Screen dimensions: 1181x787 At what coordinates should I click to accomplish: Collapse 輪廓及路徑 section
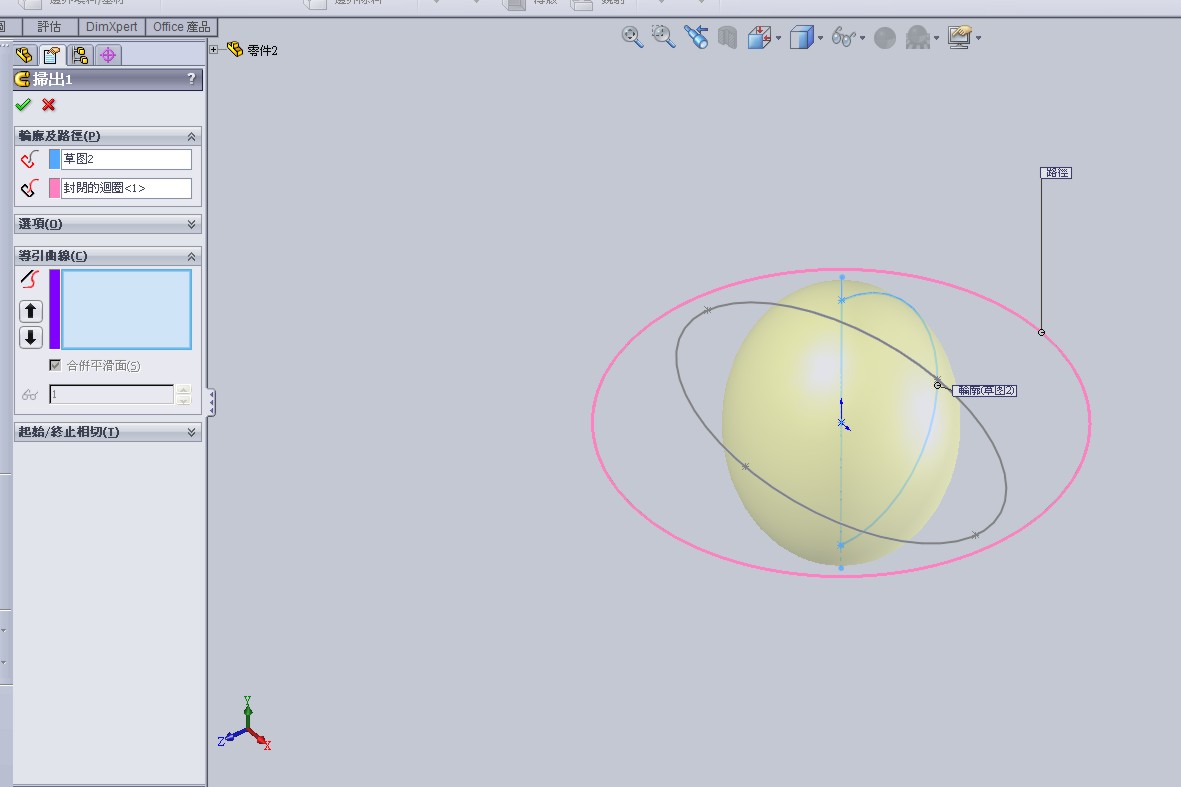pyautogui.click(x=191, y=136)
